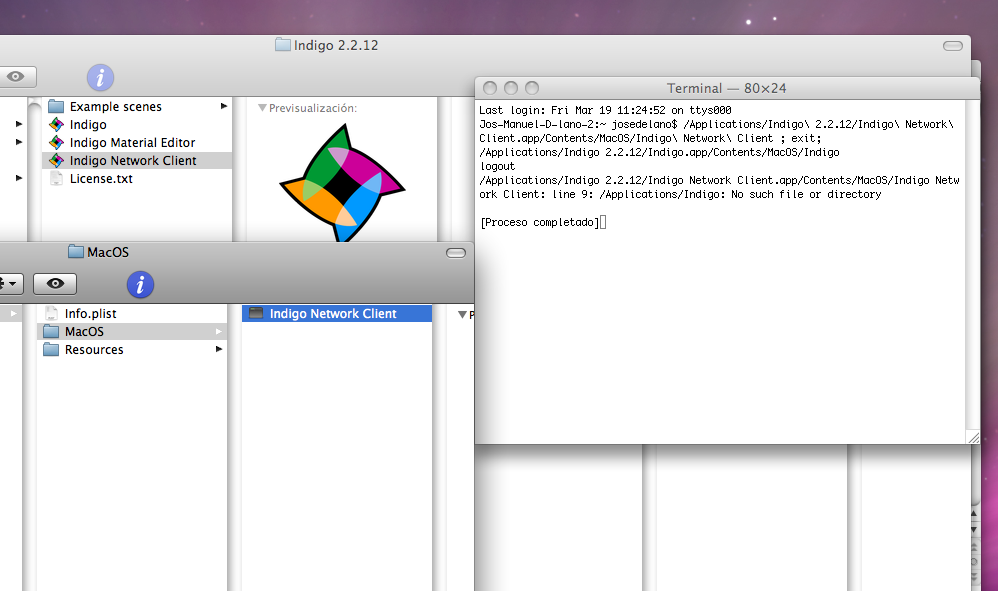Click the Terminal window title bar
Image resolution: width=998 pixels, height=591 pixels.
[727, 88]
